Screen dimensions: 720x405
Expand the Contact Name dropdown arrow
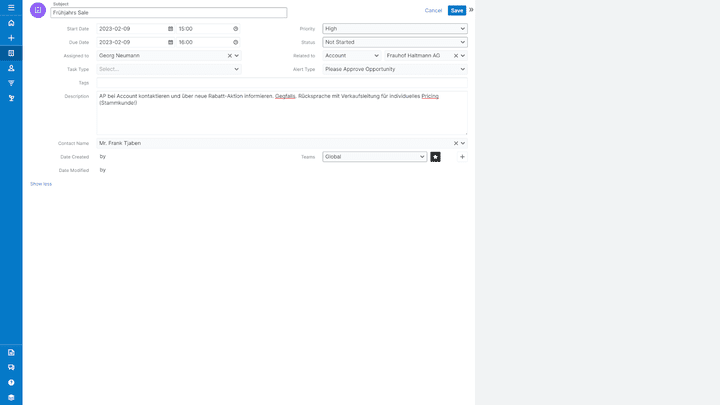463,143
